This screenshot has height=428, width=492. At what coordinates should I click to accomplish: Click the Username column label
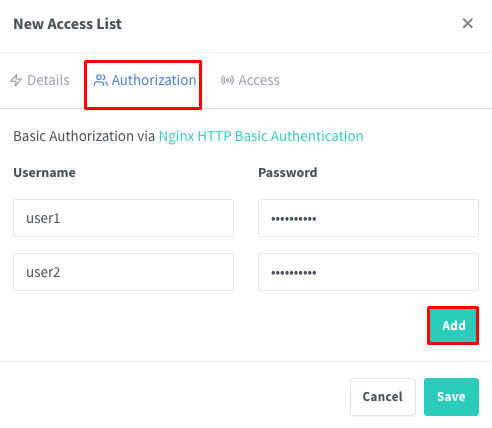click(44, 173)
